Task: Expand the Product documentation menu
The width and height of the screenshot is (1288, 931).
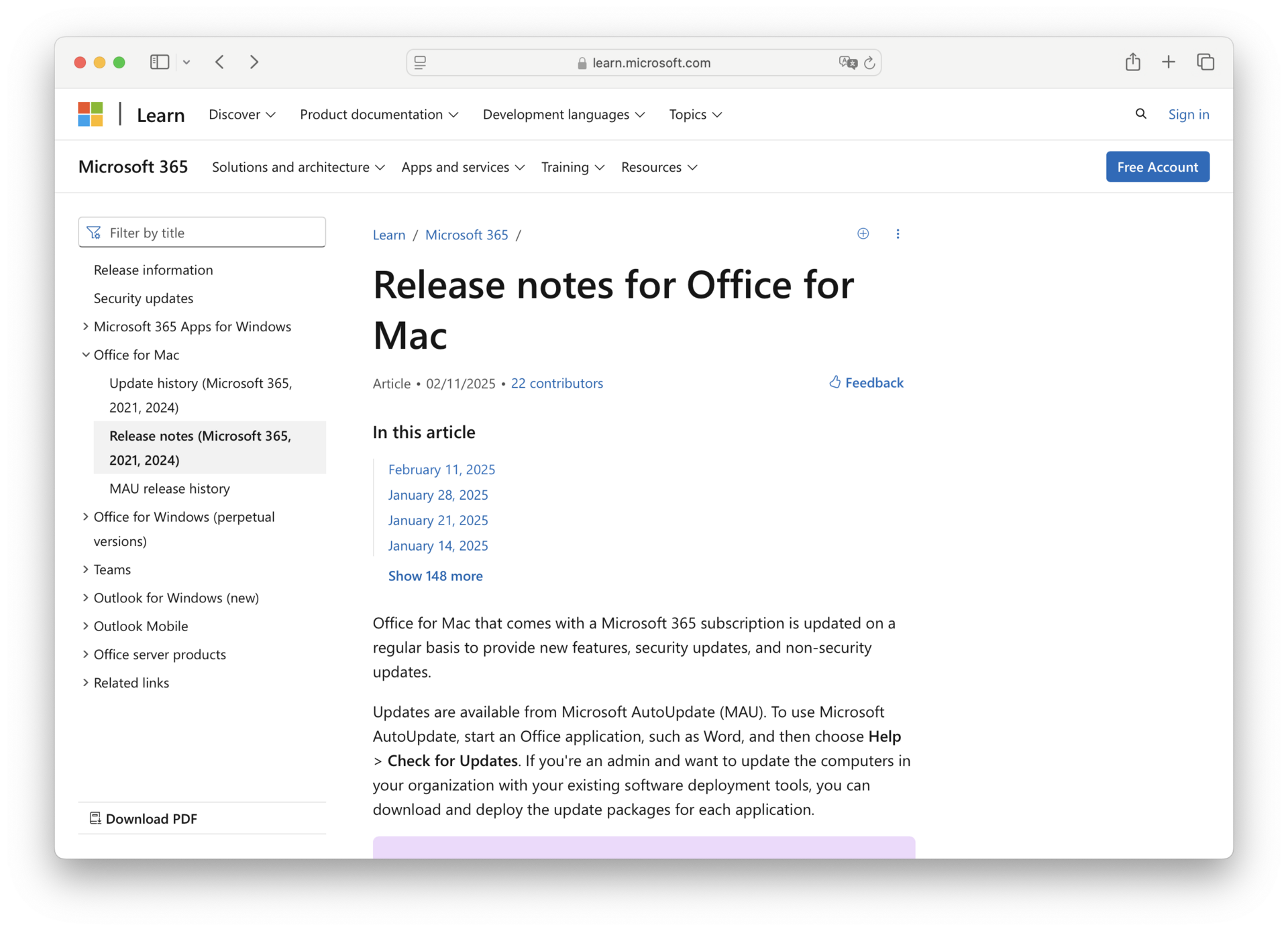Action: pos(379,115)
